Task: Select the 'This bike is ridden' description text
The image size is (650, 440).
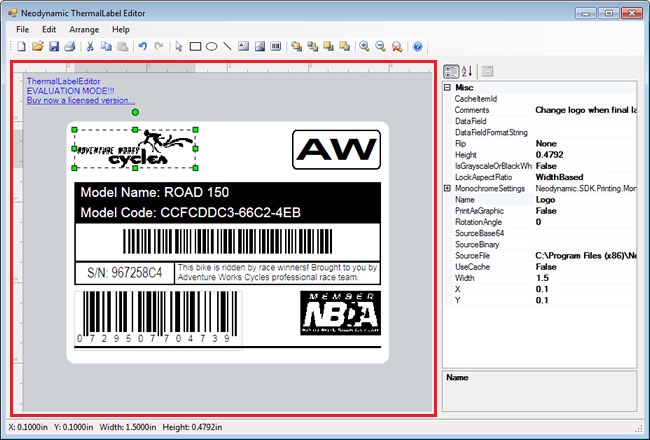Action: (277, 272)
